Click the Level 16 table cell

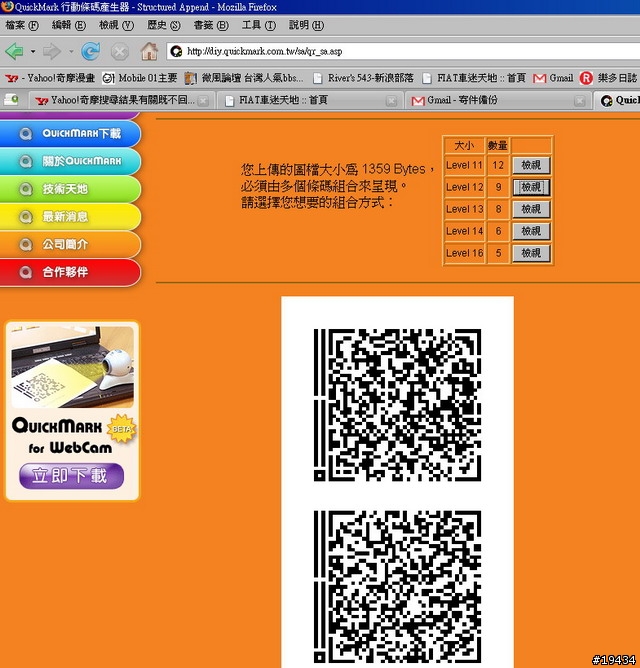[464, 253]
